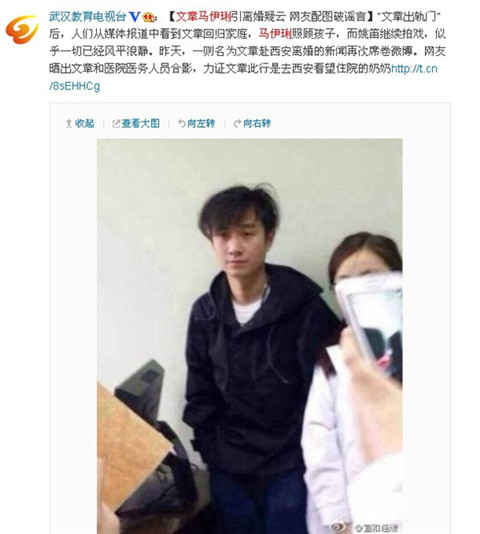Collapse the picture via 收起 text

84,123
